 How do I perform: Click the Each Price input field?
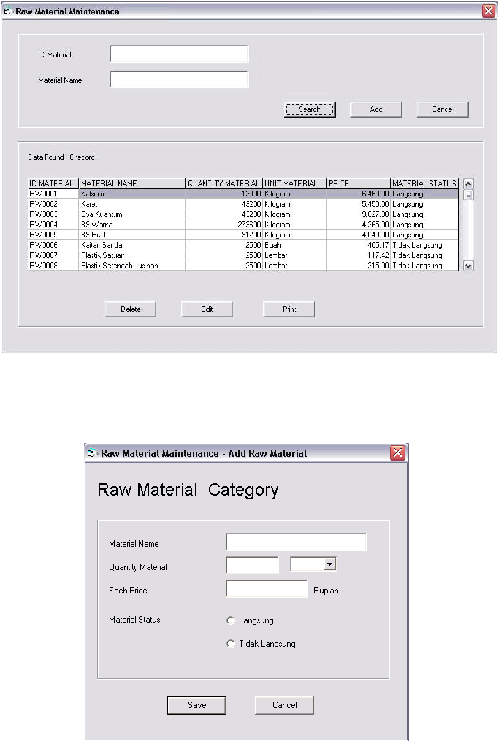coord(267,589)
